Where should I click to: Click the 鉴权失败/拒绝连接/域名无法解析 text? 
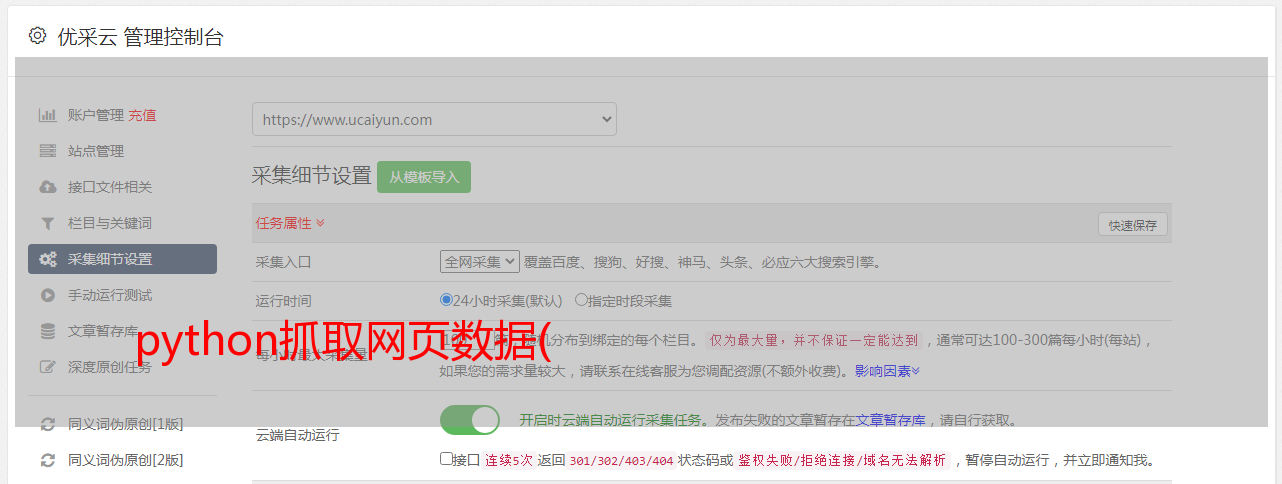[x=842, y=461]
